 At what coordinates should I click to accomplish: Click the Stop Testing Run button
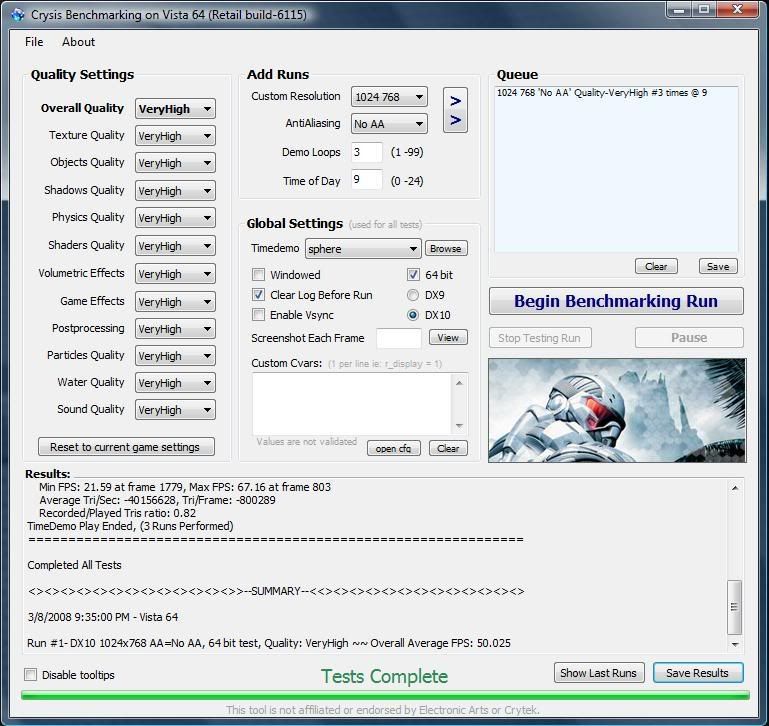click(x=540, y=338)
